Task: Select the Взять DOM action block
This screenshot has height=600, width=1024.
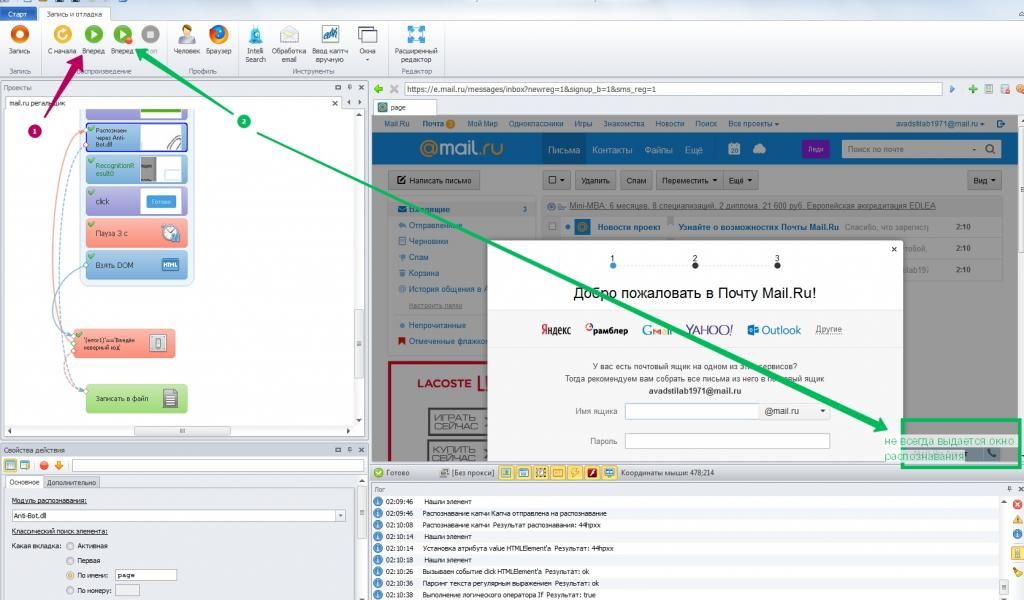Action: (136, 265)
